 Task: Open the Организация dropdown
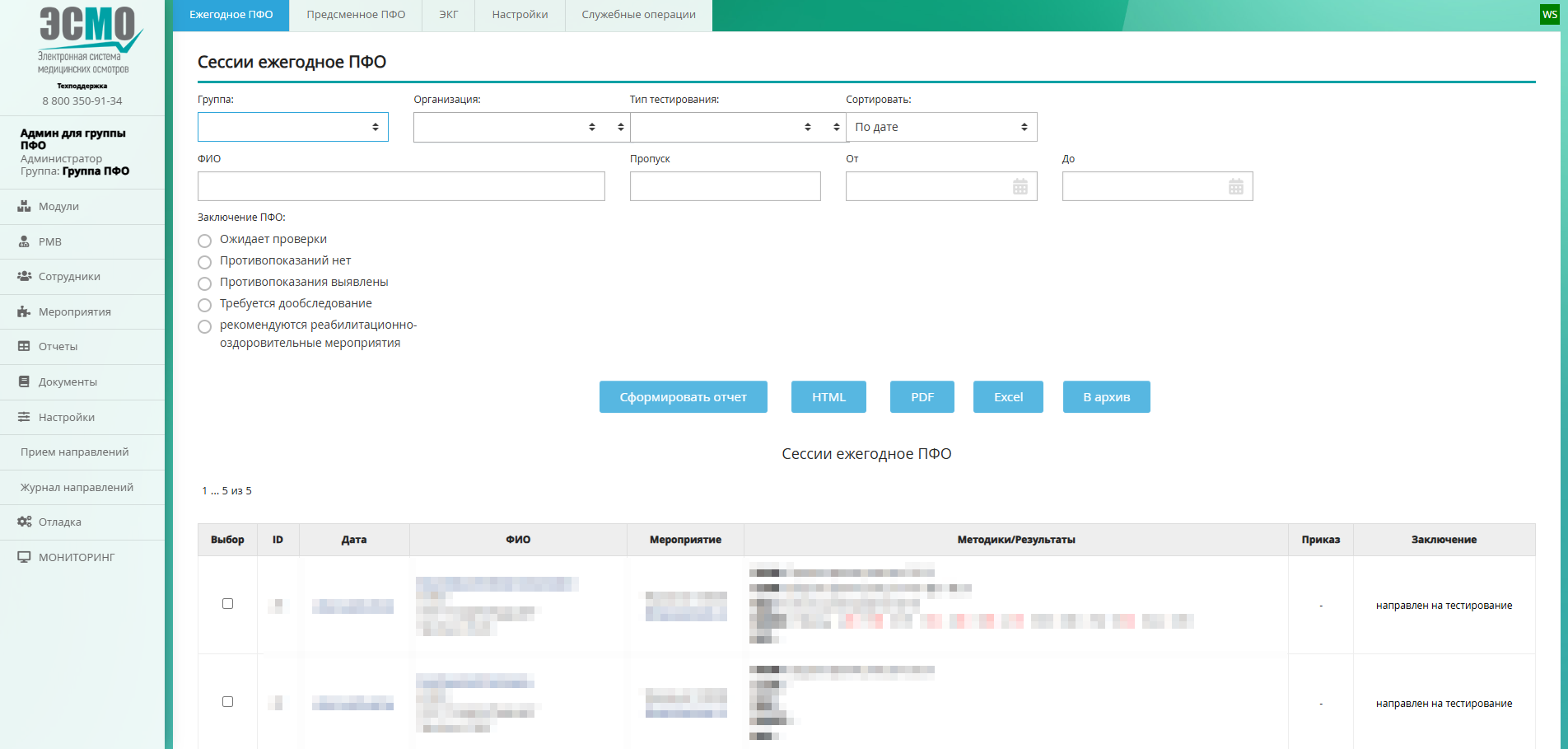(521, 127)
